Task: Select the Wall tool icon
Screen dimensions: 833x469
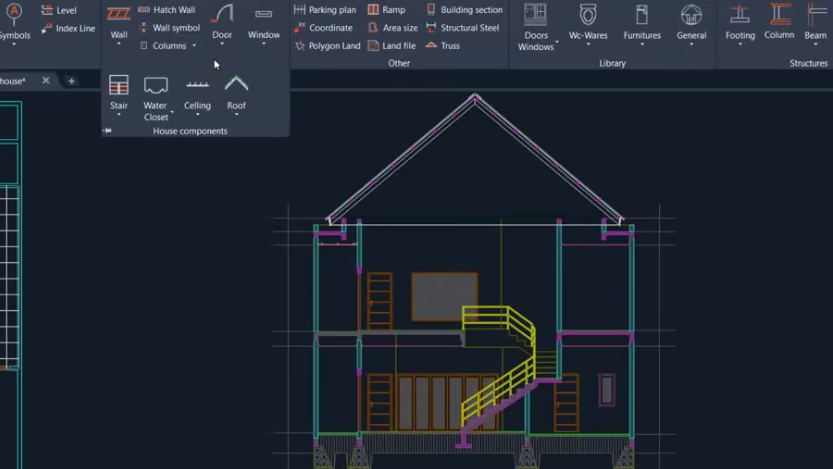Action: click(118, 14)
